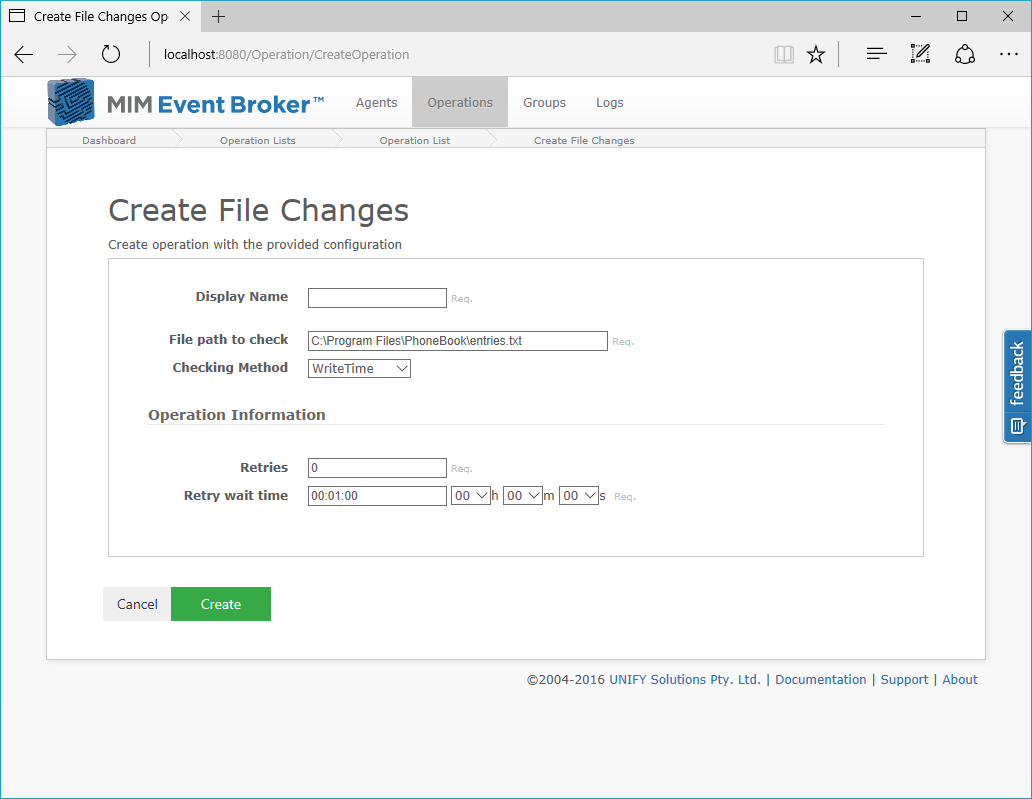This screenshot has width=1032, height=799.
Task: Click Create File Changes breadcrumb
Action: coord(584,140)
